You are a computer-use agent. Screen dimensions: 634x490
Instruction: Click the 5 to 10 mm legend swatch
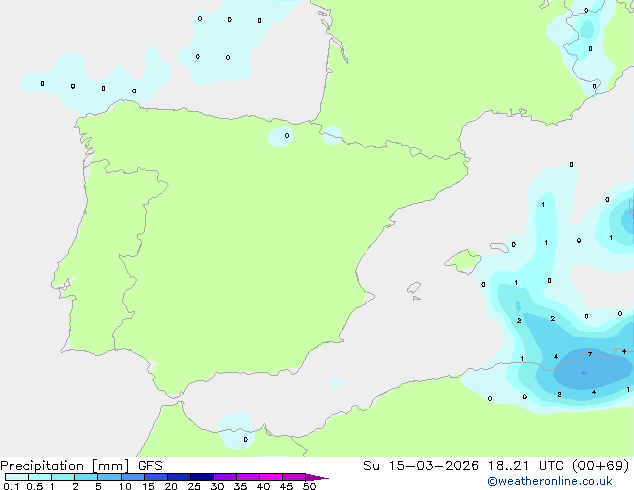click(x=109, y=477)
